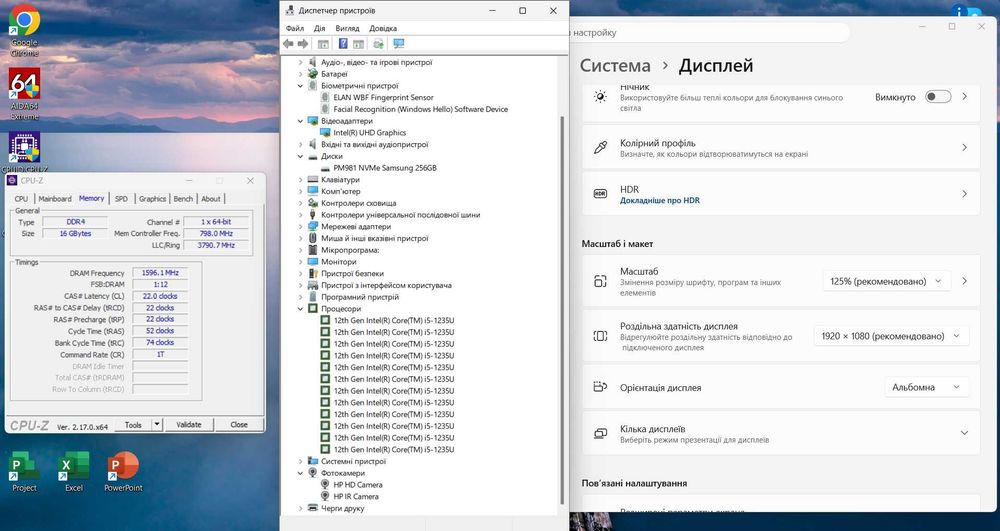This screenshot has width=1000, height=531.
Task: Click the settings search field
Action: click(x=708, y=33)
